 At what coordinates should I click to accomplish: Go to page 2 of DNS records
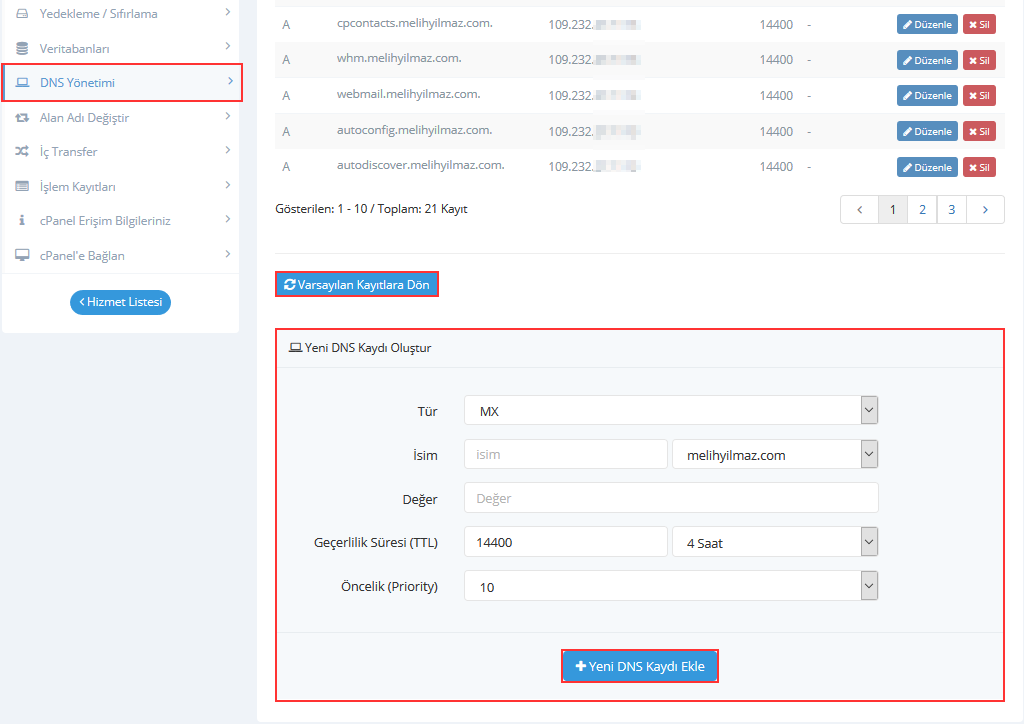pos(922,210)
